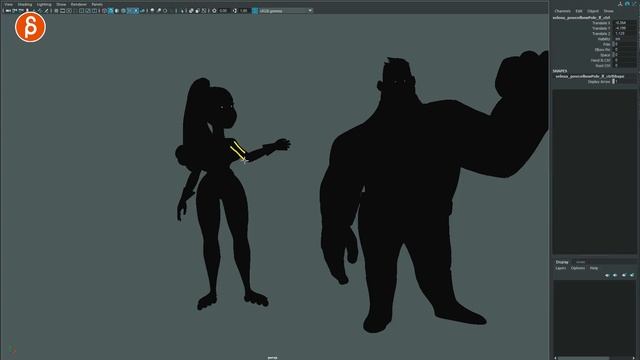
Task: Select the Translate X attribute label
Action: [601, 23]
